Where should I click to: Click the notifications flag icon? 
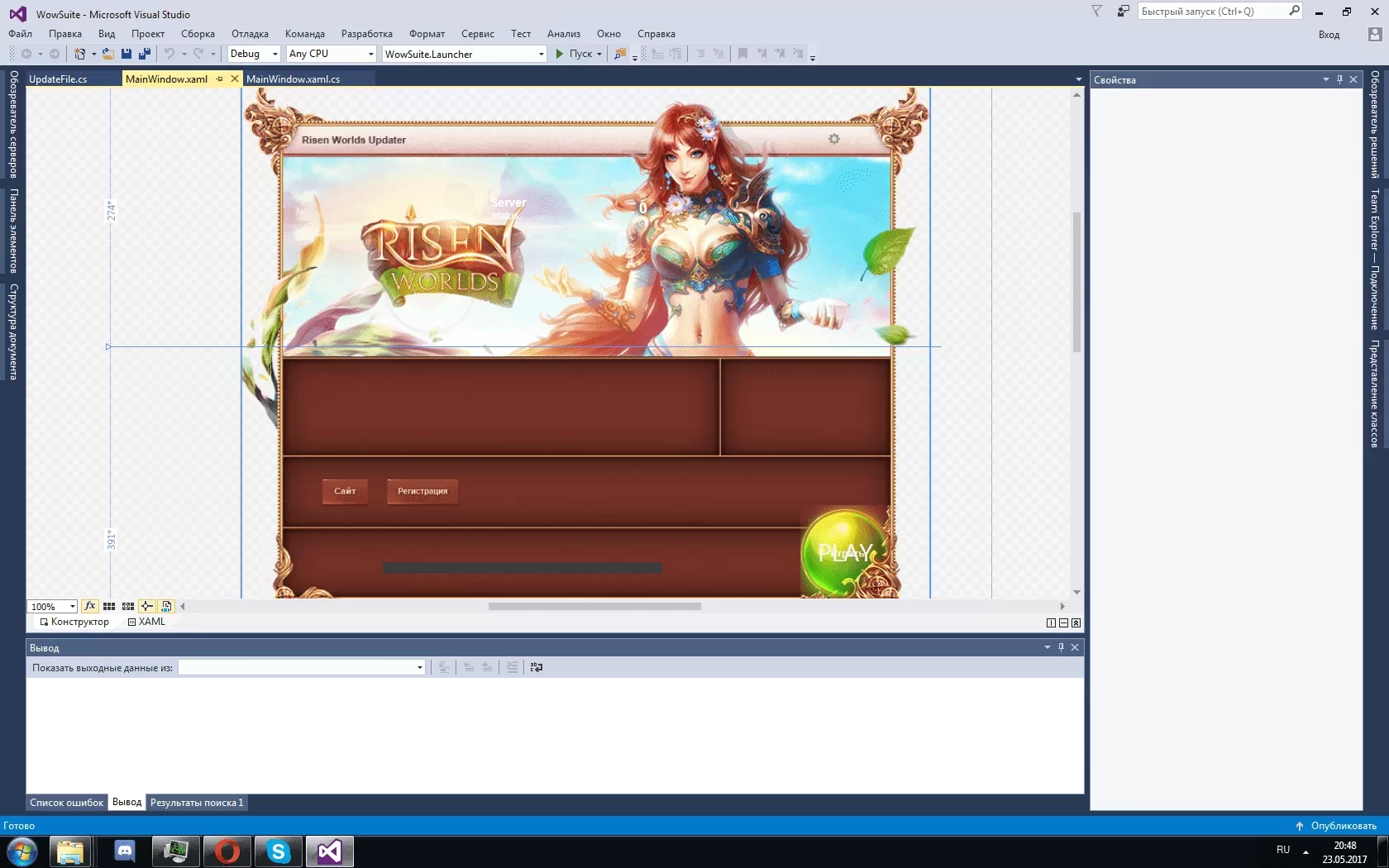click(1097, 12)
